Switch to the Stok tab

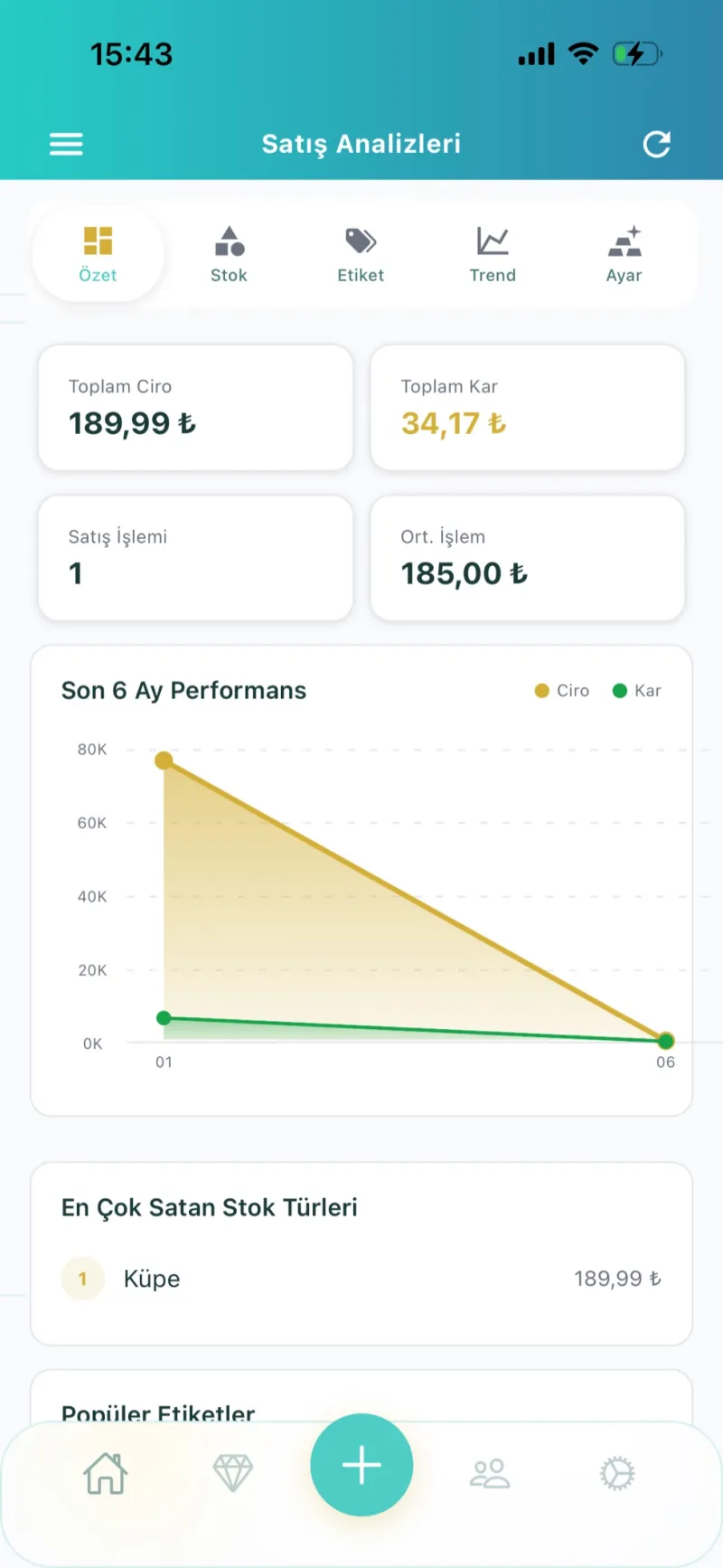229,254
